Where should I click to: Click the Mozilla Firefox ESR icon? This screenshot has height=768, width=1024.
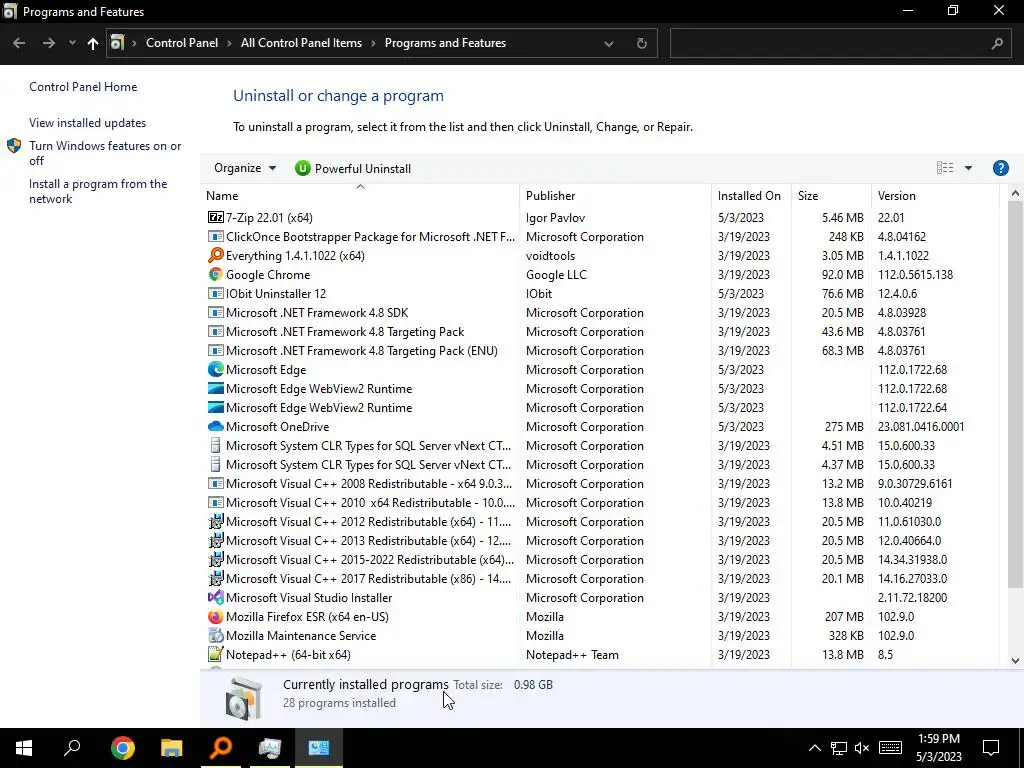[216, 616]
